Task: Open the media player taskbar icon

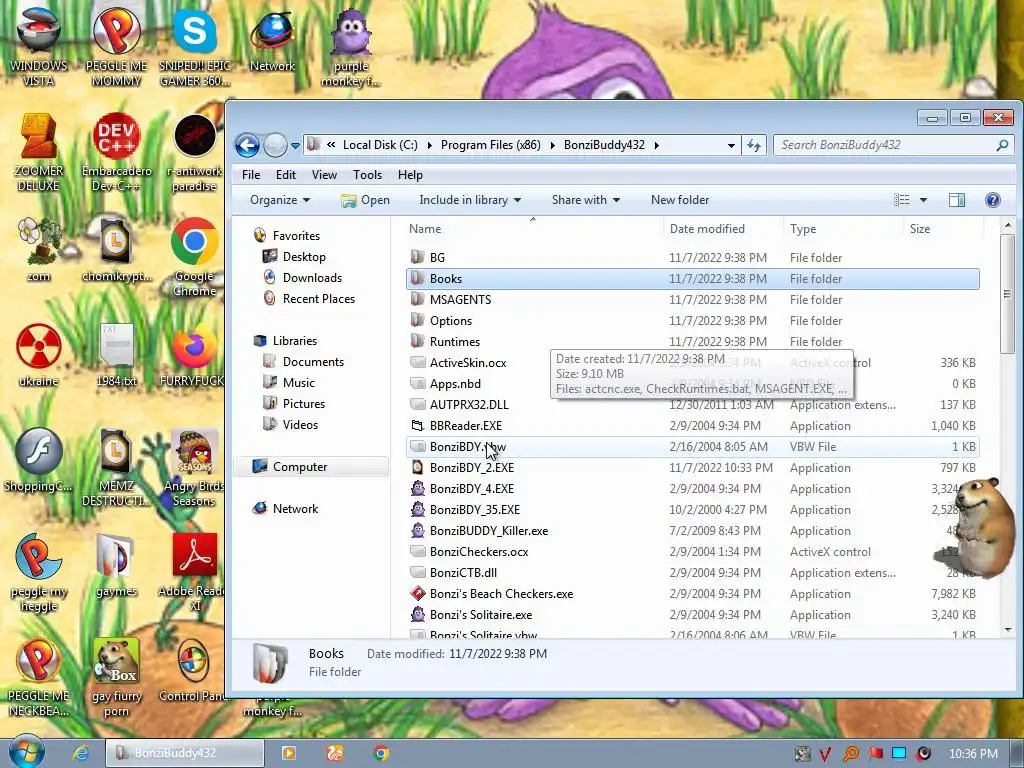Action: pyautogui.click(x=288, y=753)
